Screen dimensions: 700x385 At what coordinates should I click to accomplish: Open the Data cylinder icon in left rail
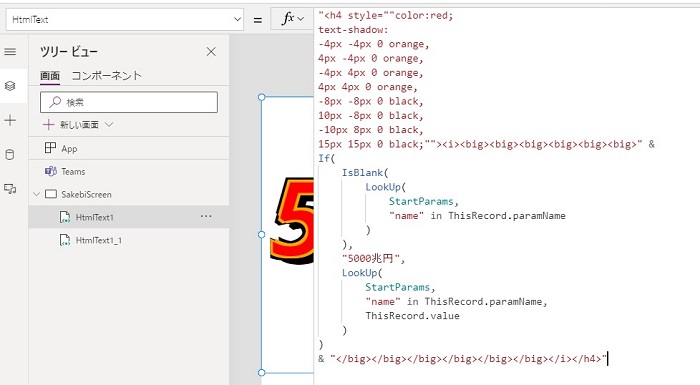(x=10, y=155)
